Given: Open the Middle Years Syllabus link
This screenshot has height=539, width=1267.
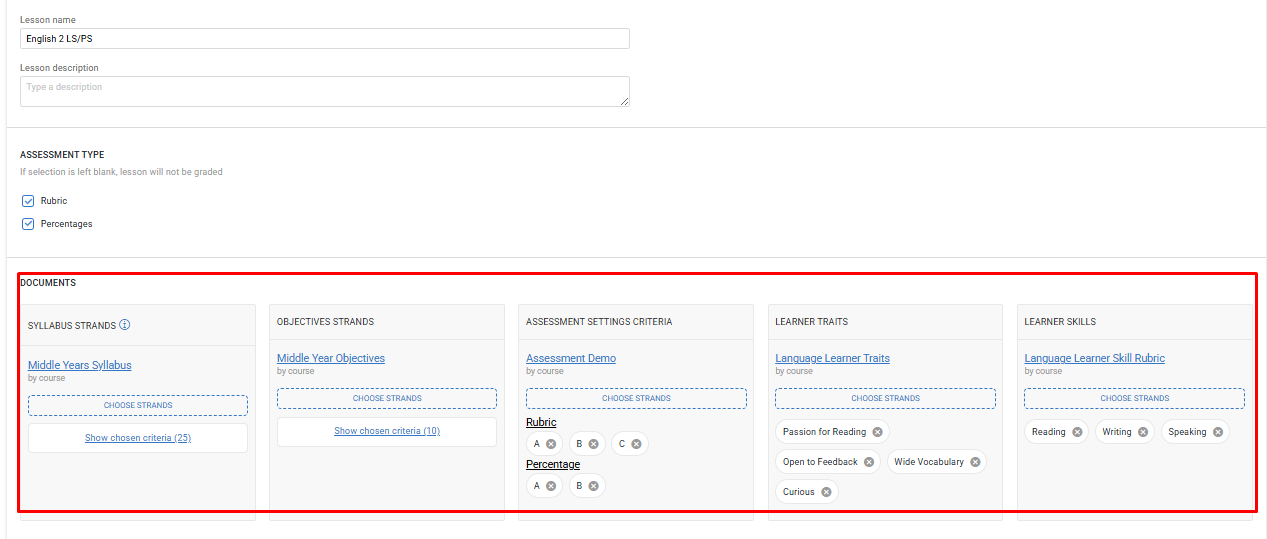Looking at the screenshot, I should [x=80, y=365].
